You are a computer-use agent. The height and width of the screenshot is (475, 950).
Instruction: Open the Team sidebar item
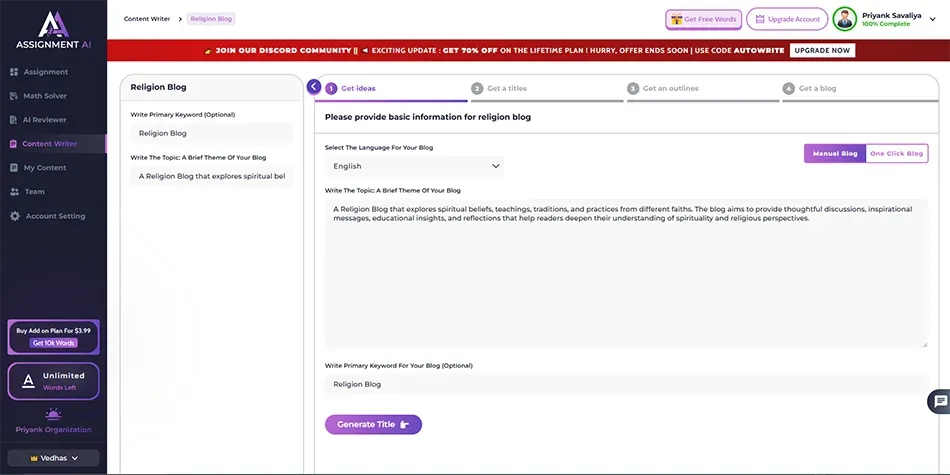click(34, 192)
